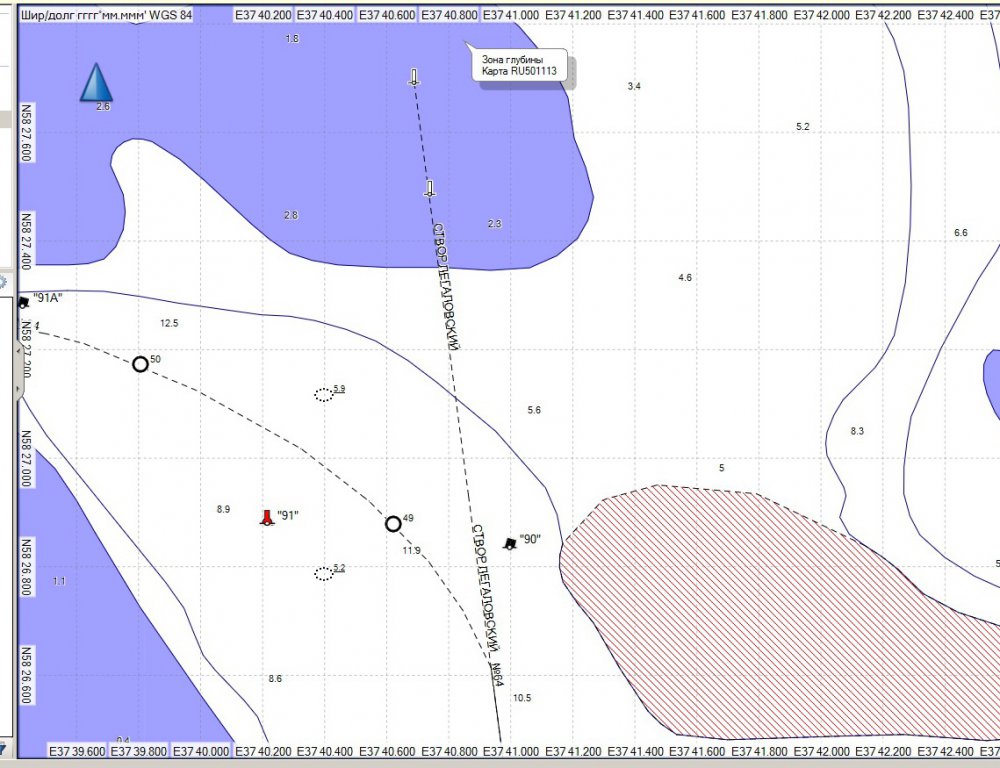The width and height of the screenshot is (1000, 768).
Task: Click the lower leading-line beacon near depth 2.3
Action: tap(430, 188)
